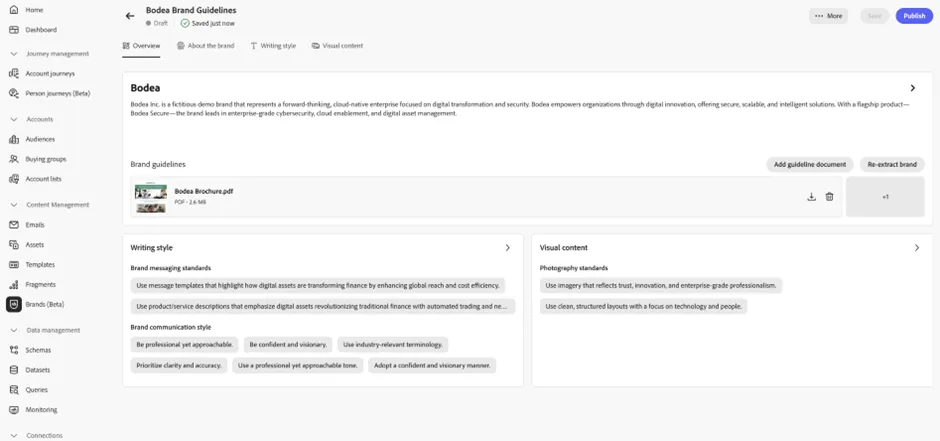The image size is (940, 441).
Task: Delete Bodea Brochure.pdf with trash icon
Action: coord(830,197)
